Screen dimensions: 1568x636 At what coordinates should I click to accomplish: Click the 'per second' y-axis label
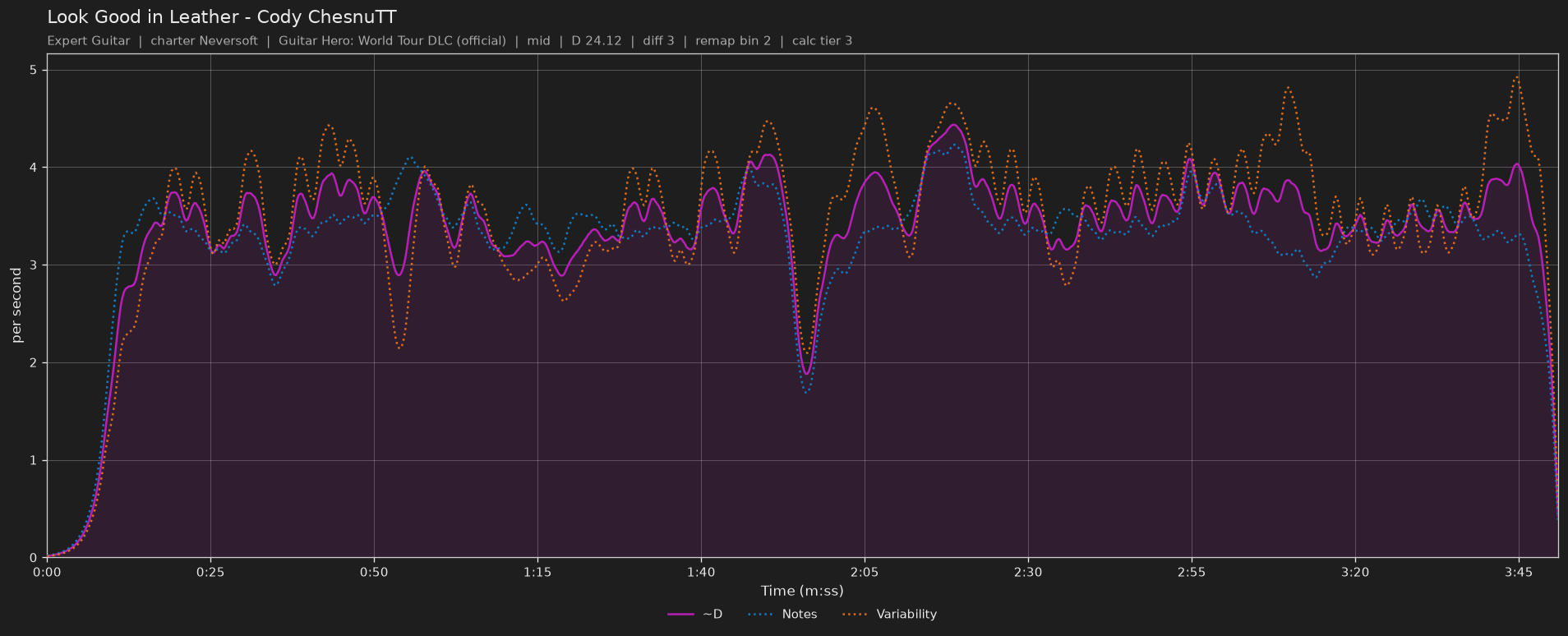click(16, 306)
